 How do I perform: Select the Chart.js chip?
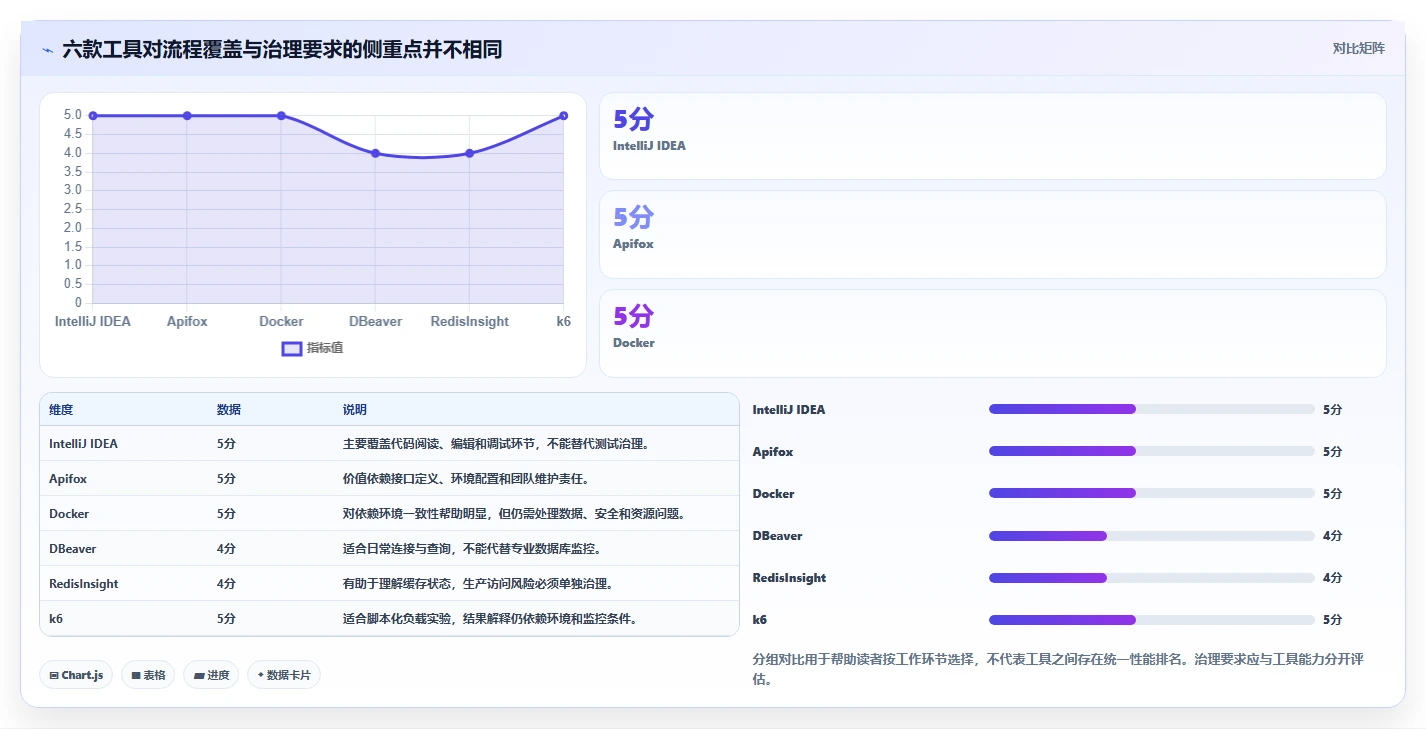point(76,675)
